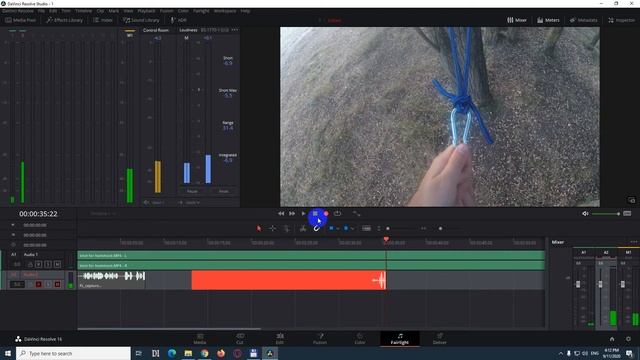Toggle Mute on Audio 1 track
This screenshot has height=360, width=640.
click(x=57, y=264)
